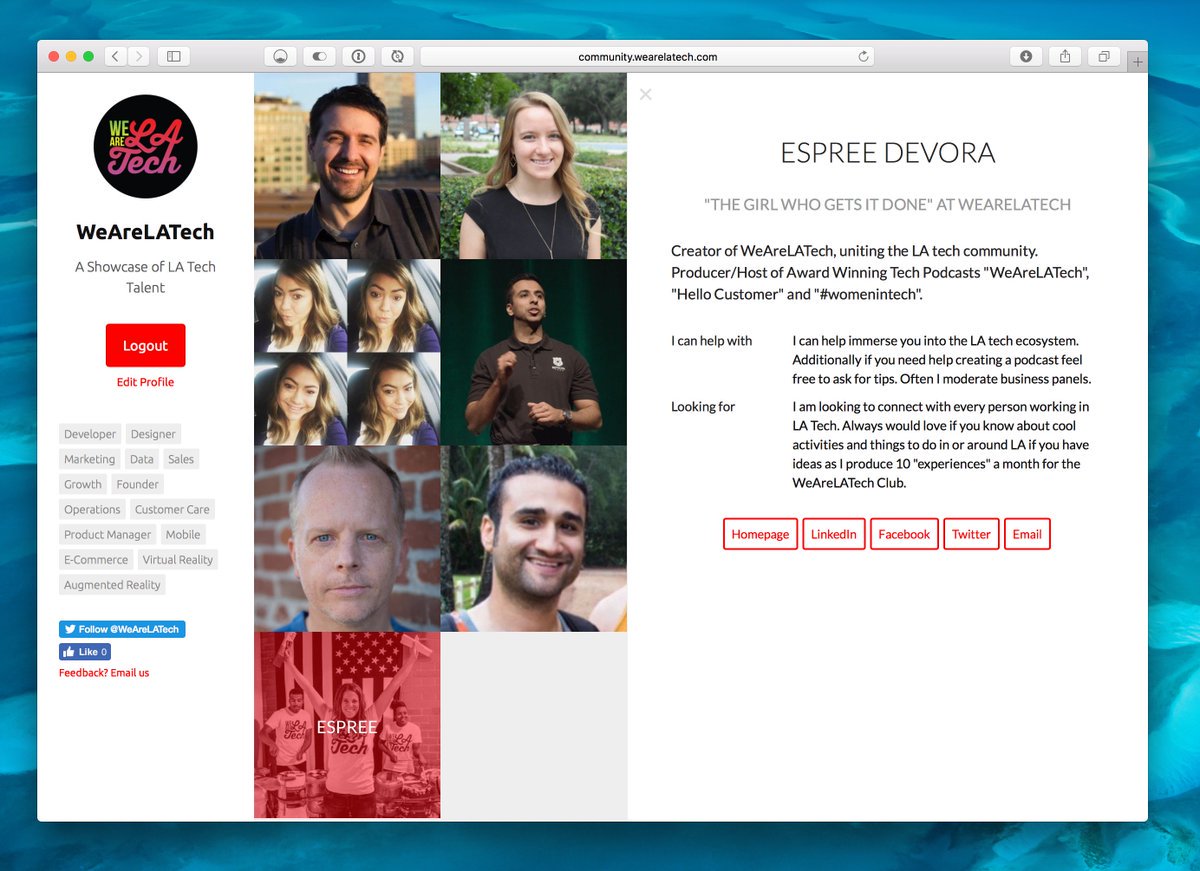Filter by the Sales tag
This screenshot has height=871, width=1200.
pyautogui.click(x=181, y=459)
